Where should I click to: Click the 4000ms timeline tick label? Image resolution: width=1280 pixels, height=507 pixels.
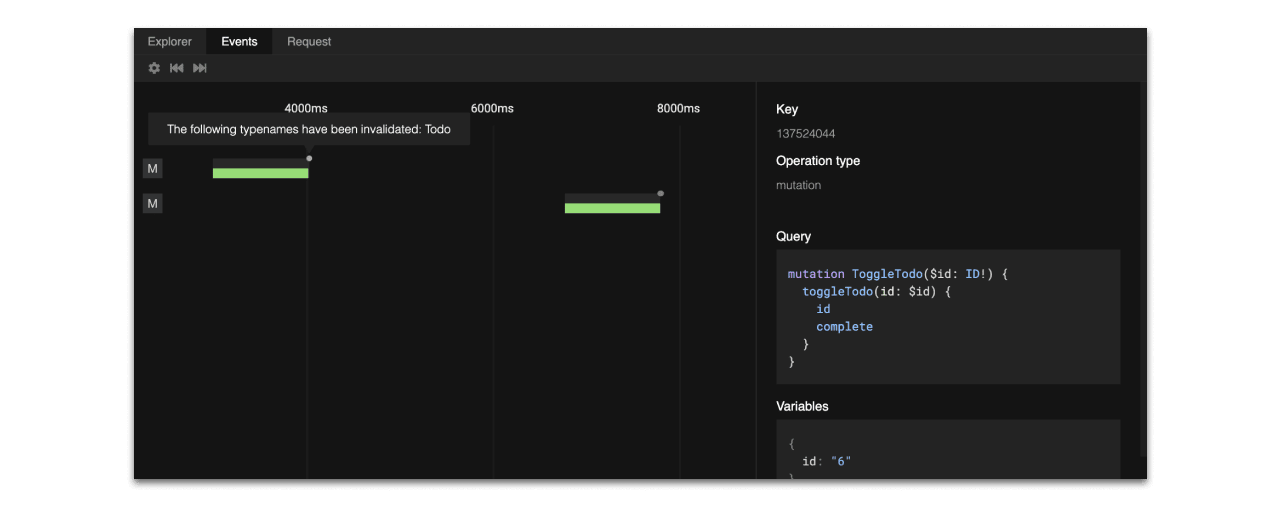306,108
